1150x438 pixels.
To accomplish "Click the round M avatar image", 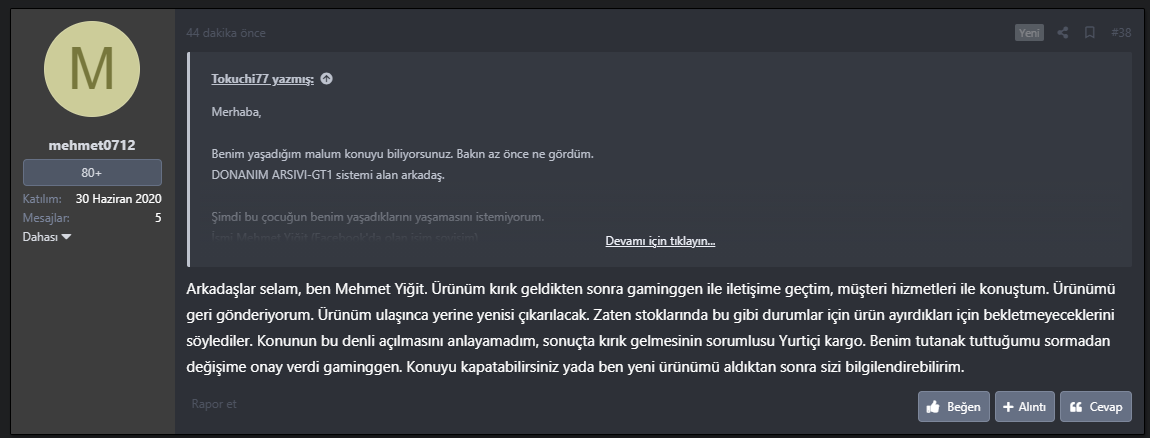I will 92,69.
